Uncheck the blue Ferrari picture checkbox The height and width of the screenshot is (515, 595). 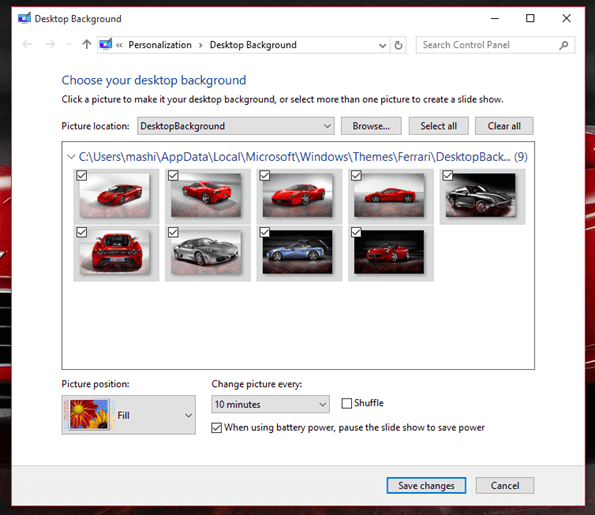click(264, 232)
